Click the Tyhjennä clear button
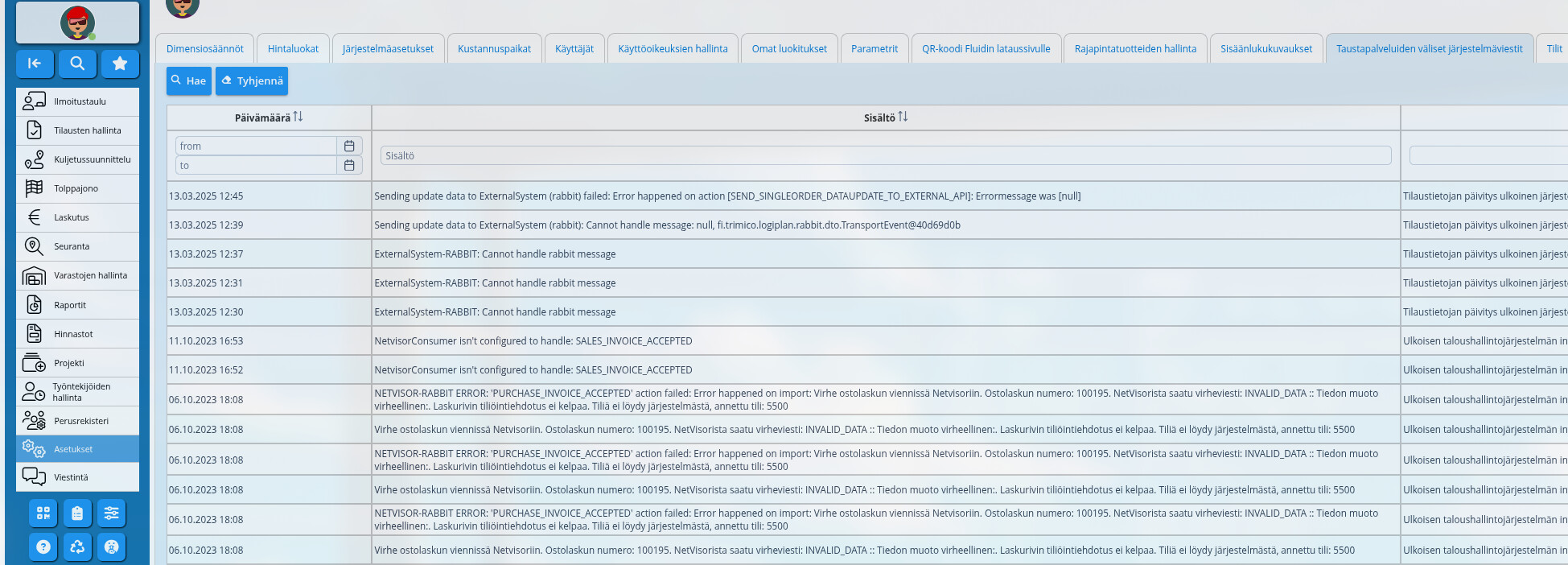This screenshot has width=1568, height=565. pyautogui.click(x=252, y=80)
